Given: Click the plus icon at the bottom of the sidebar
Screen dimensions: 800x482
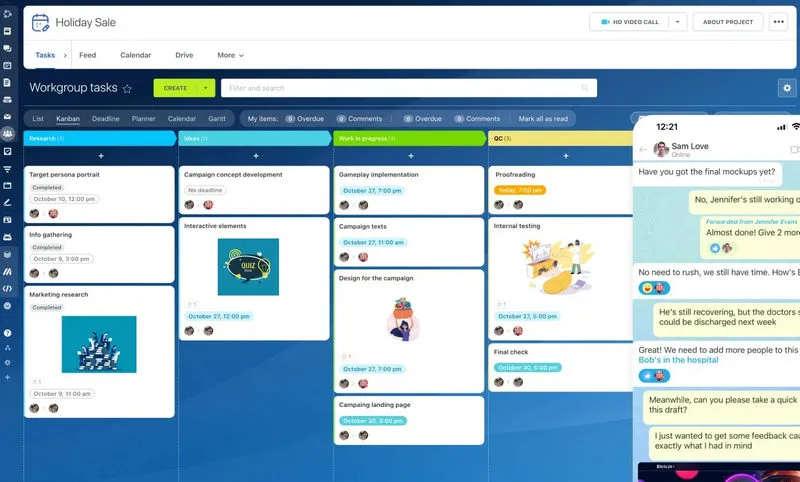Looking at the screenshot, I should 7,377.
